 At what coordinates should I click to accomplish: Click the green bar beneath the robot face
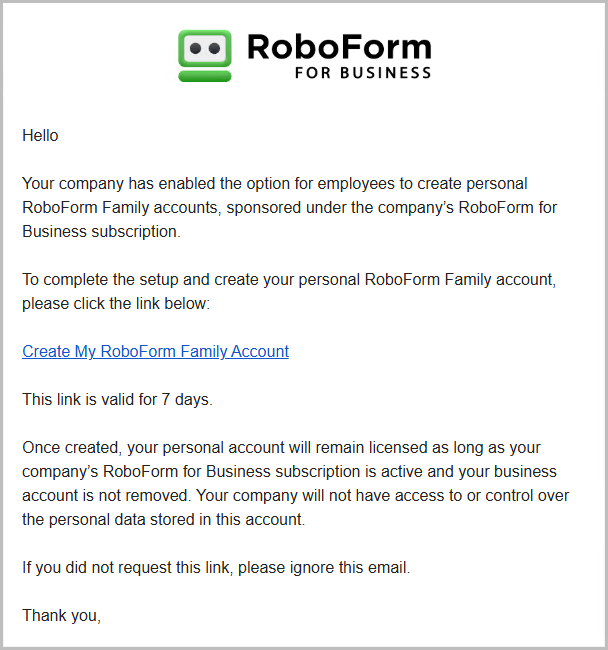(205, 75)
